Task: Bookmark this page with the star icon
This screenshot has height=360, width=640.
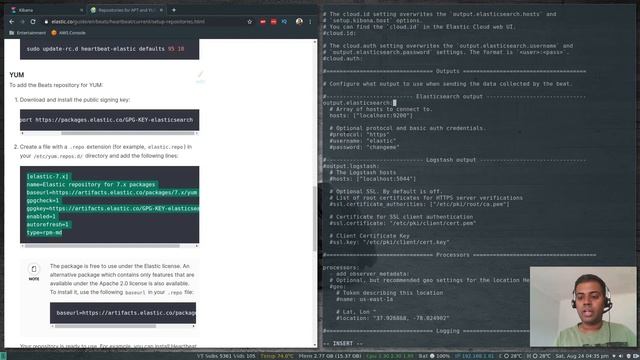Action: 250,22
